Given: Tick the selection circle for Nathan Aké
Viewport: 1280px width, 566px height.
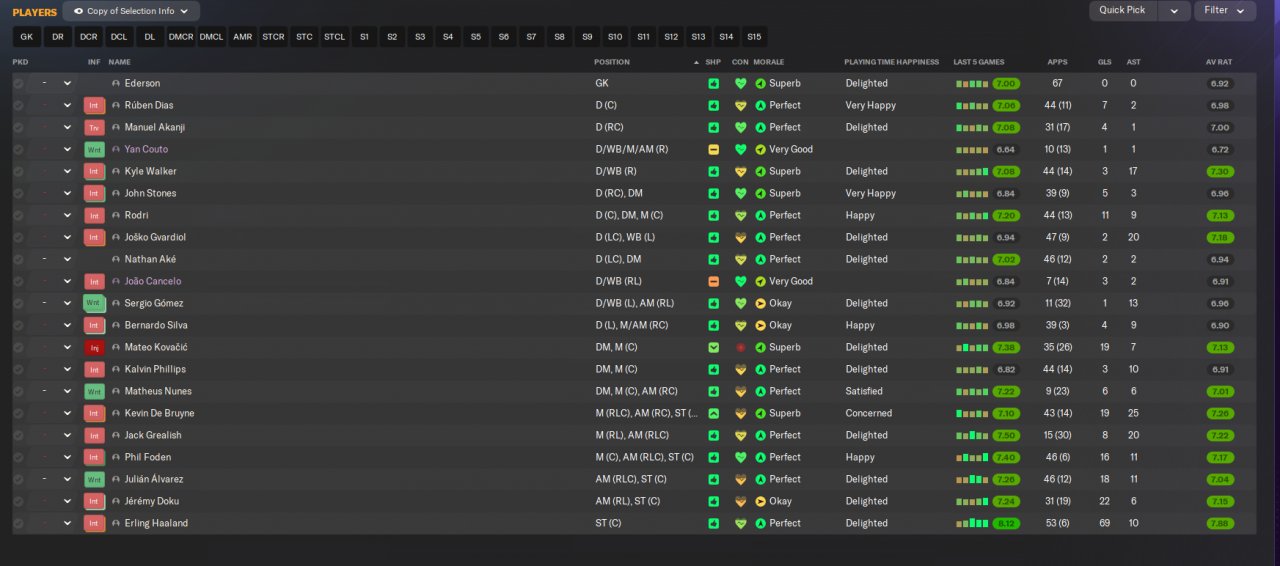Looking at the screenshot, I should pyautogui.click(x=18, y=259).
